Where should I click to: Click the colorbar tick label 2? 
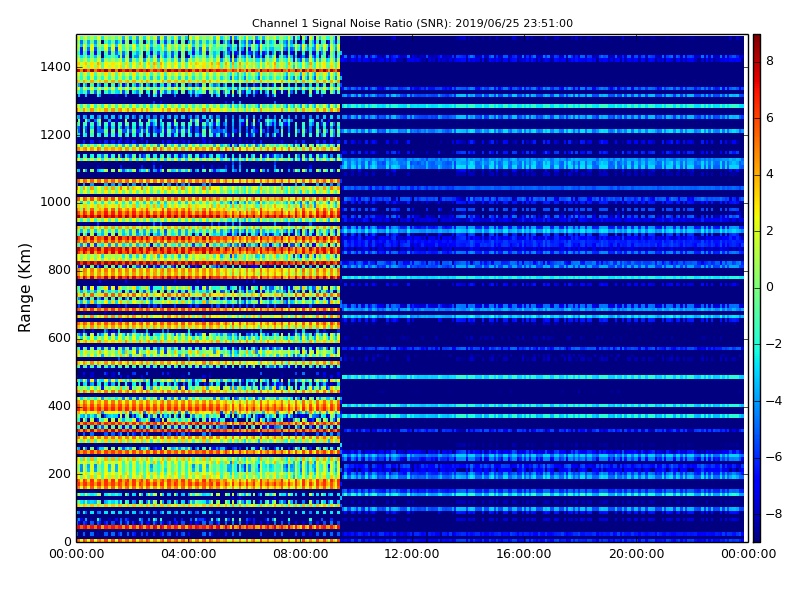[770, 231]
